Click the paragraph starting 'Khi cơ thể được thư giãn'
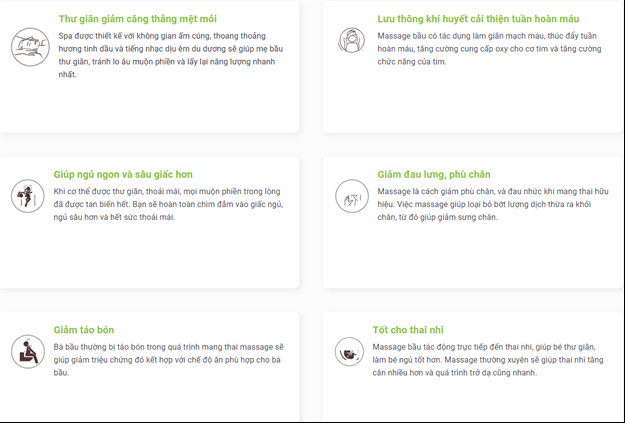Viewport: 625px width, 423px height. tap(165, 203)
